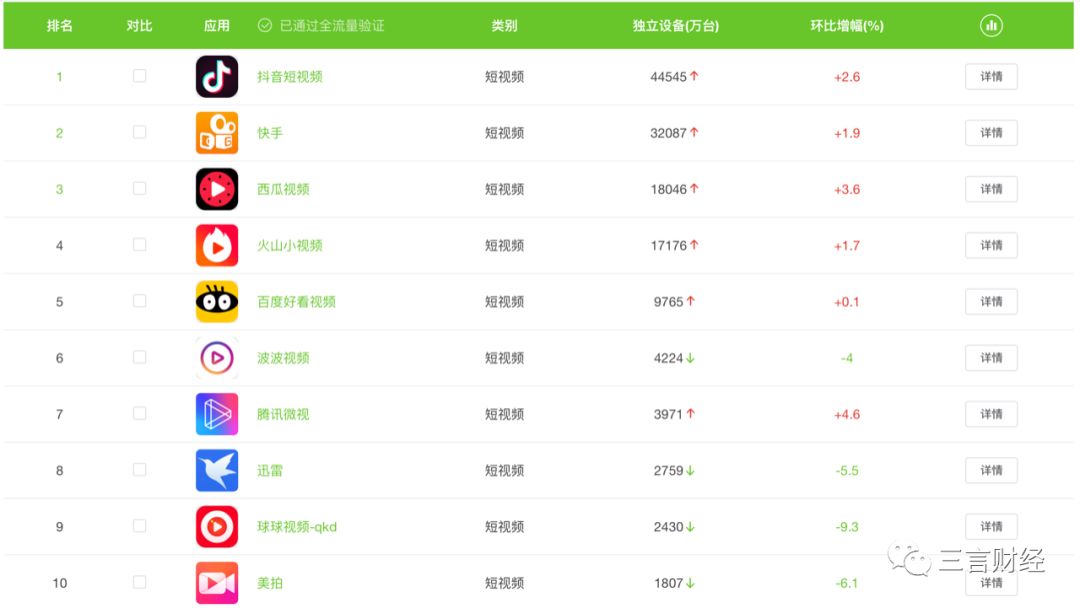Open 详情 details for 抖音短视频
This screenshot has width=1080, height=608.
coord(991,76)
